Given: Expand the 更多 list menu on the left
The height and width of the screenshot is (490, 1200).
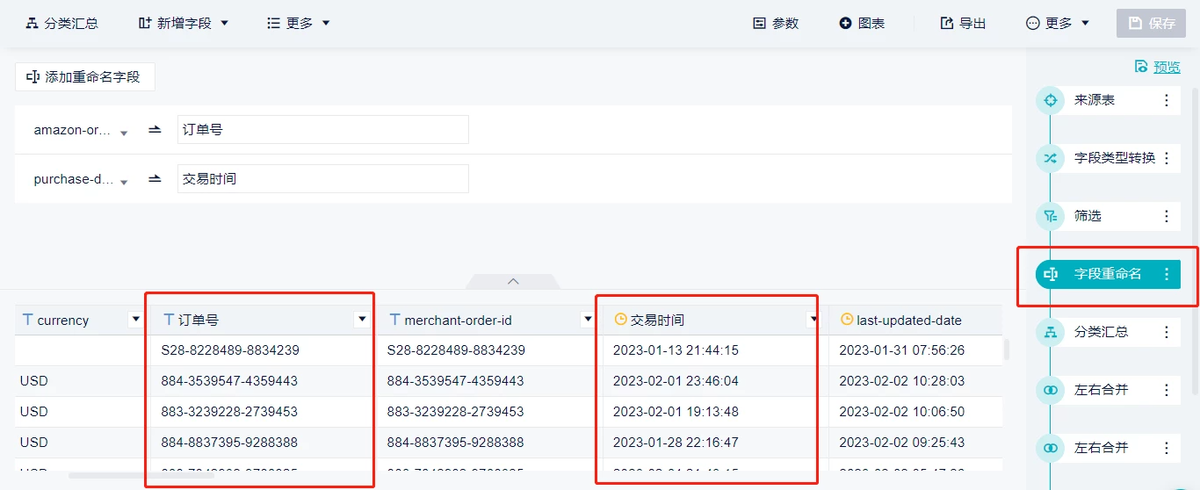Looking at the screenshot, I should coord(298,23).
